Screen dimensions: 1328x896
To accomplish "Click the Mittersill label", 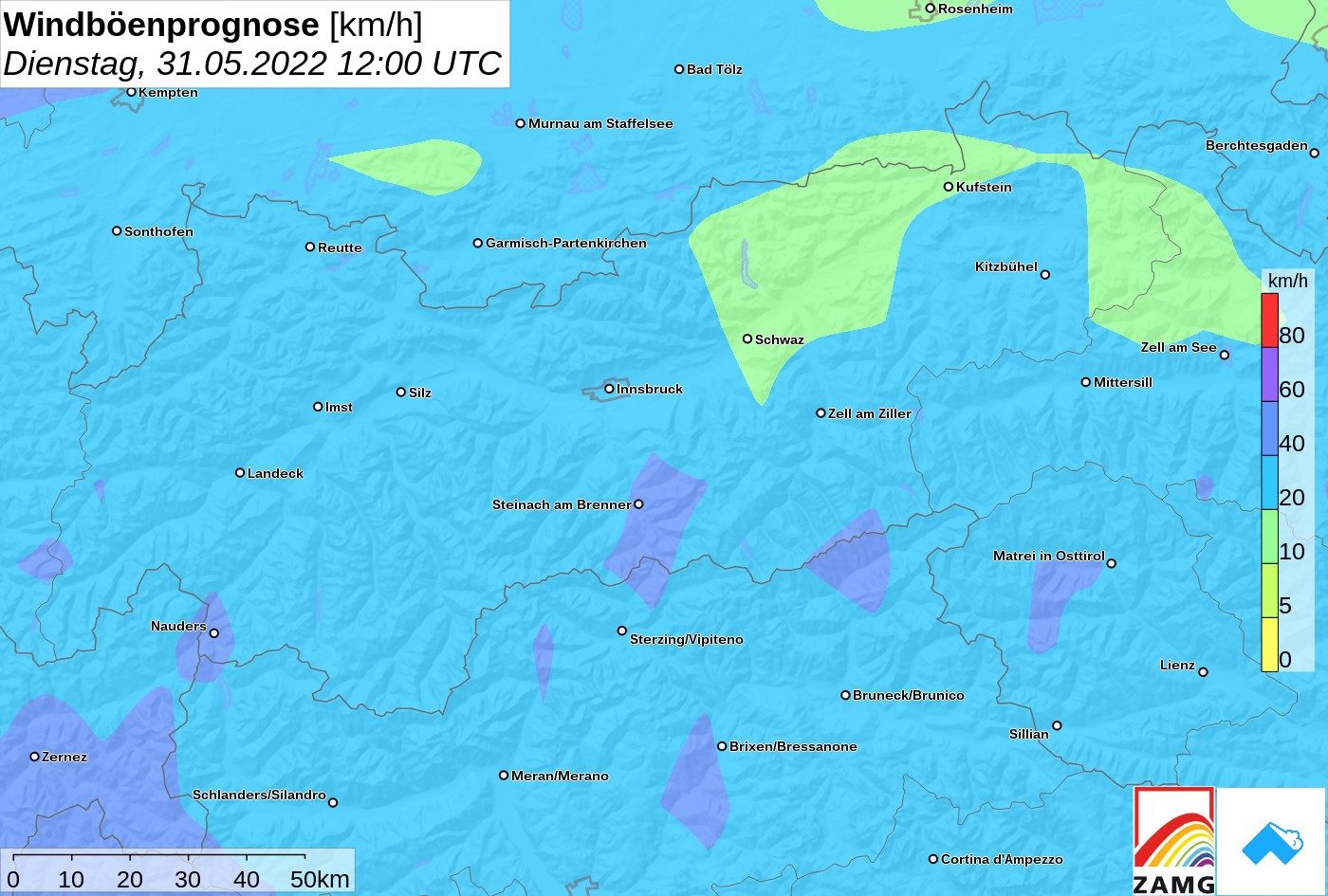I will (x=1123, y=382).
